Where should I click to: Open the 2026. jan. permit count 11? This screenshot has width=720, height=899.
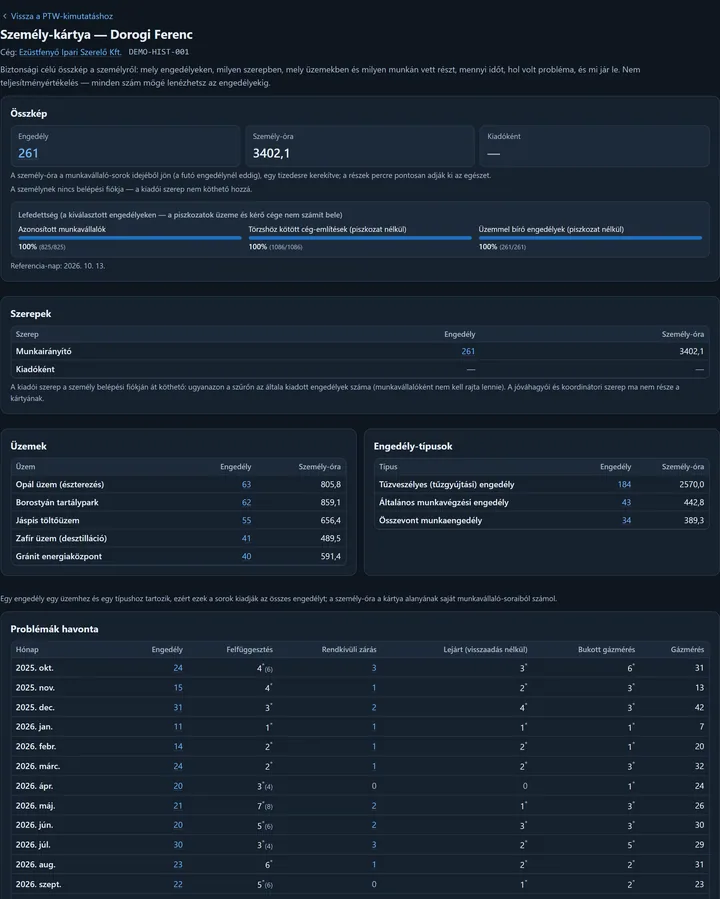(178, 727)
